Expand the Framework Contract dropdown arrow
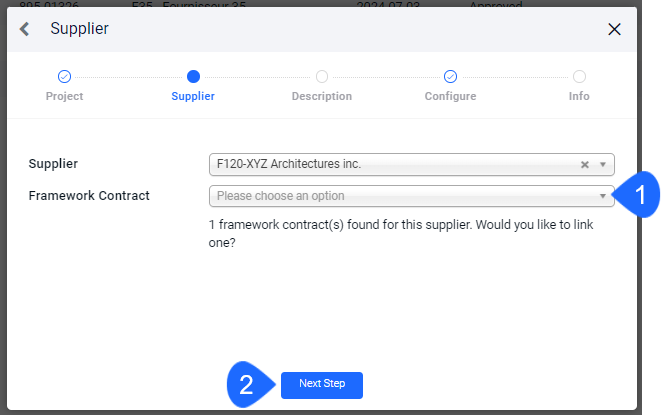Image resolution: width=661 pixels, height=415 pixels. pos(603,196)
